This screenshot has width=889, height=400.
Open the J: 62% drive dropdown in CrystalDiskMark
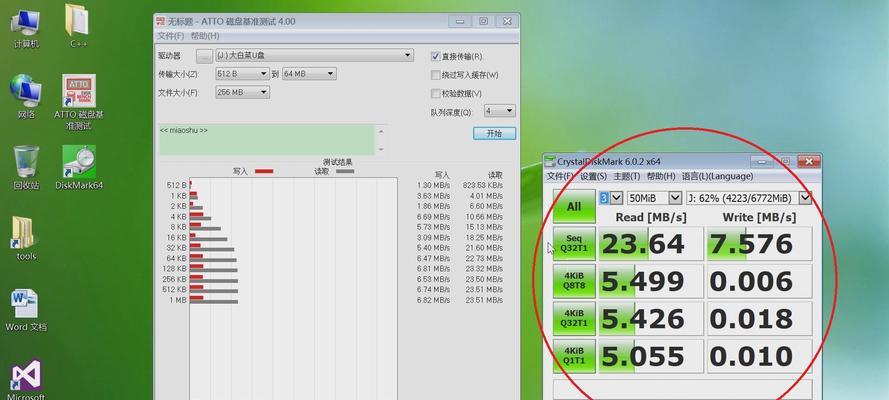pos(748,198)
